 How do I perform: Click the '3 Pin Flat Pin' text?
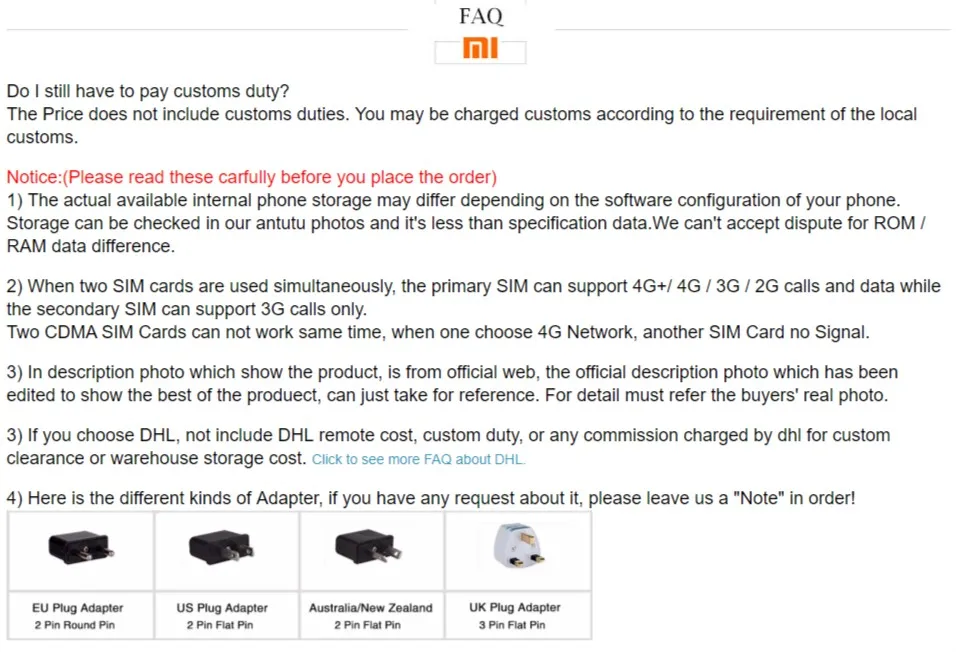tap(512, 625)
